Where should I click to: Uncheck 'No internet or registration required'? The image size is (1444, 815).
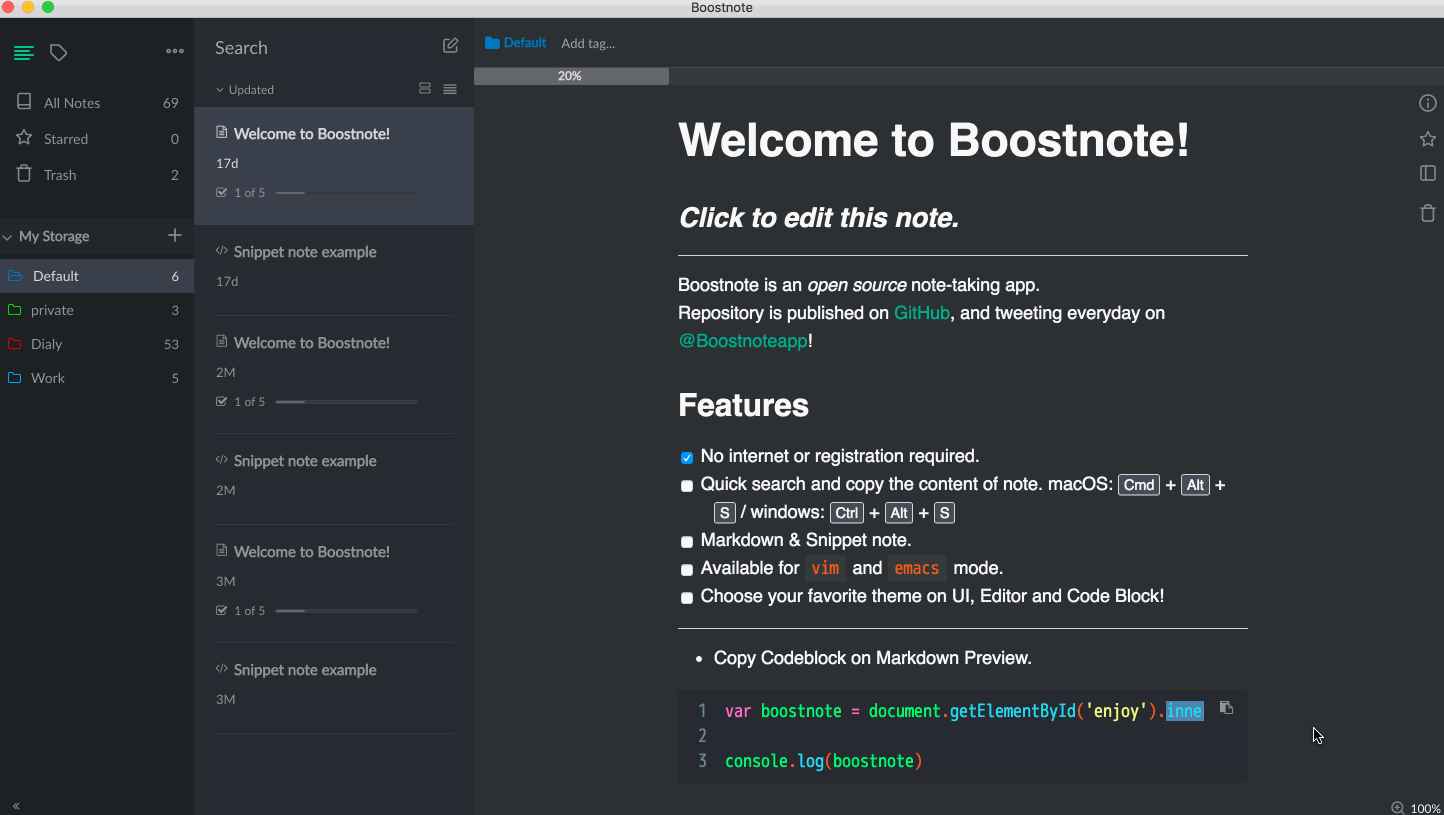pyautogui.click(x=687, y=458)
